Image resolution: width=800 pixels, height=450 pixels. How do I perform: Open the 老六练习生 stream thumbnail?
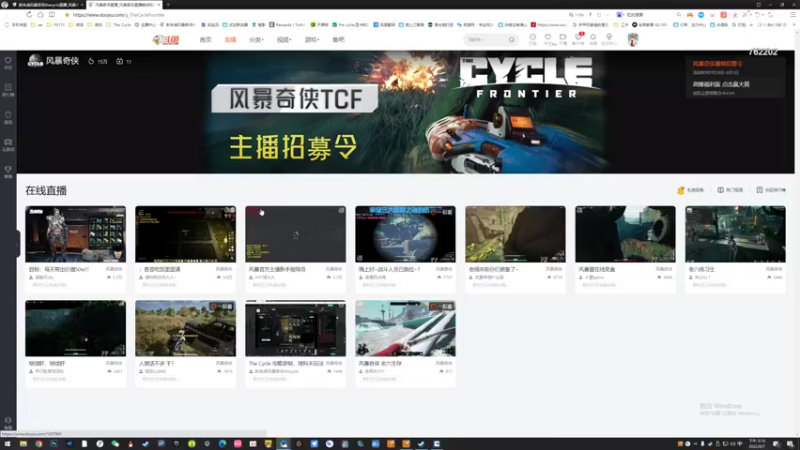click(x=735, y=234)
